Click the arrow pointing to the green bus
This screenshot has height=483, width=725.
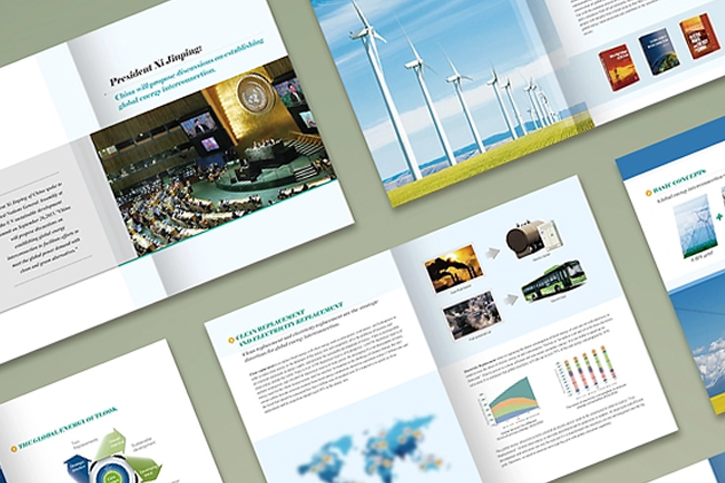click(510, 299)
